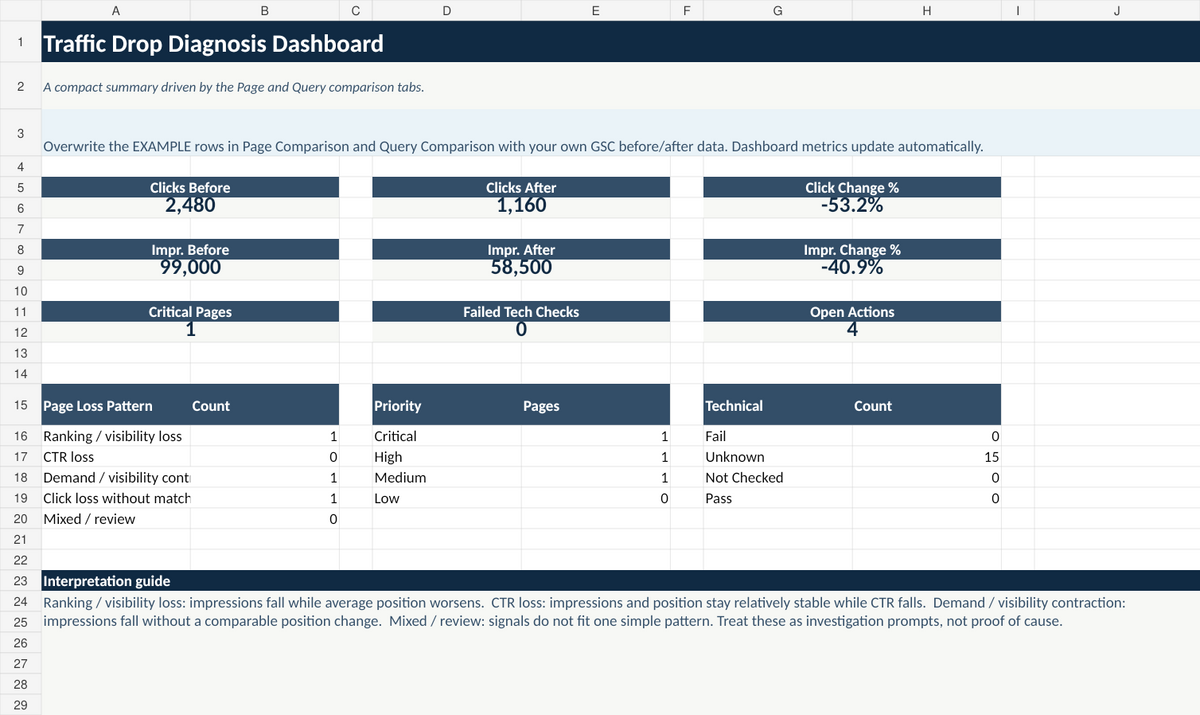The width and height of the screenshot is (1200, 715).
Task: Select column H header
Action: click(926, 12)
